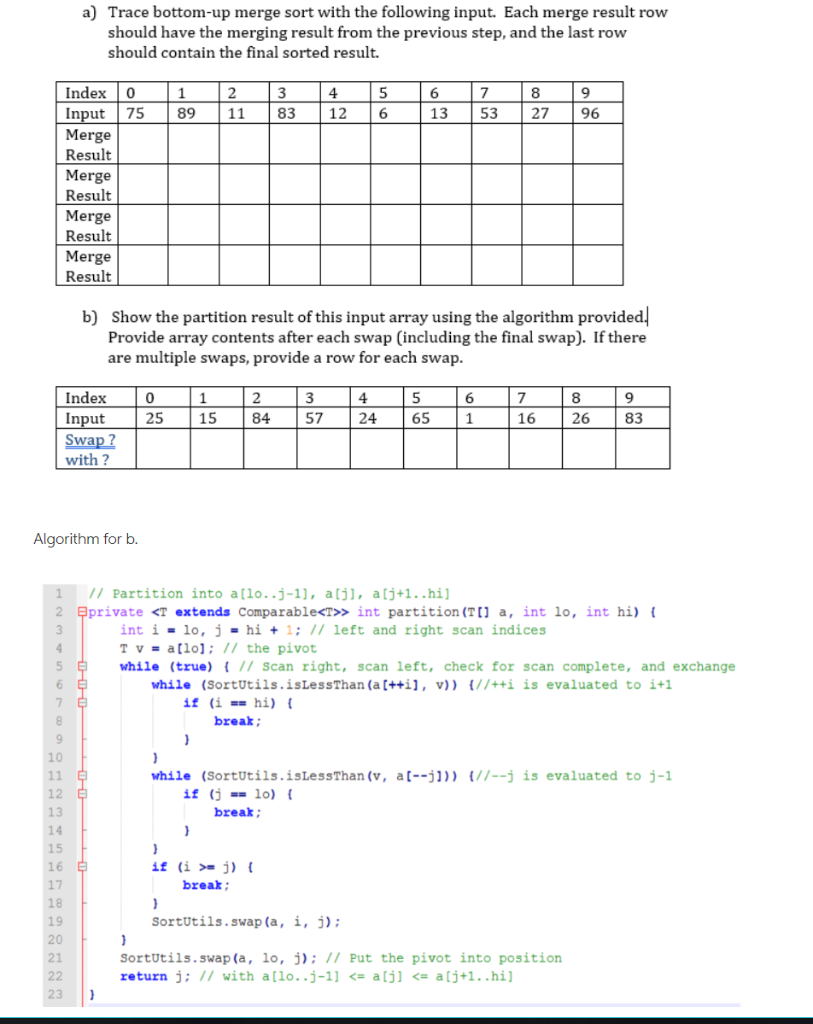Select the Input cell containing 75
The width and height of the screenshot is (813, 1024).
tap(137, 113)
